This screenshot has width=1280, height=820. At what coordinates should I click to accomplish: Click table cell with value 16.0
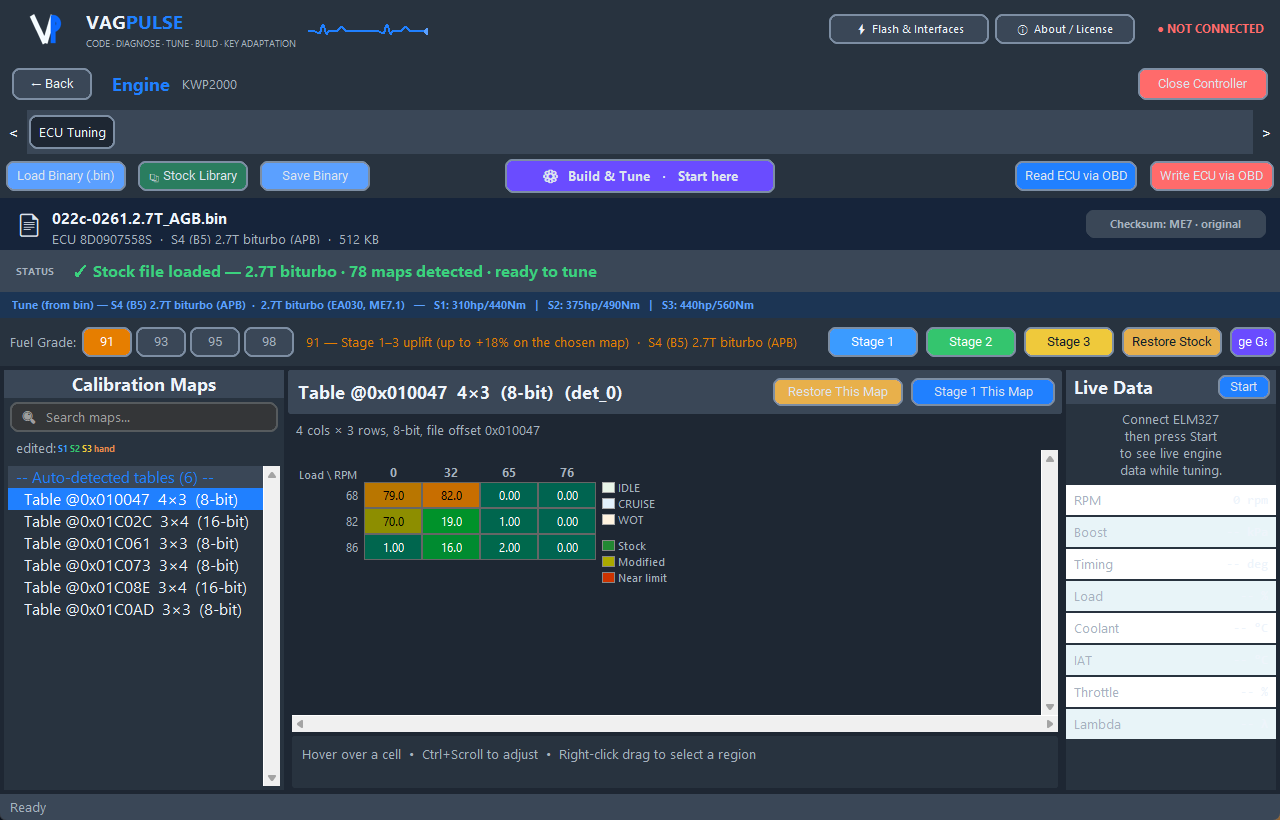point(451,547)
